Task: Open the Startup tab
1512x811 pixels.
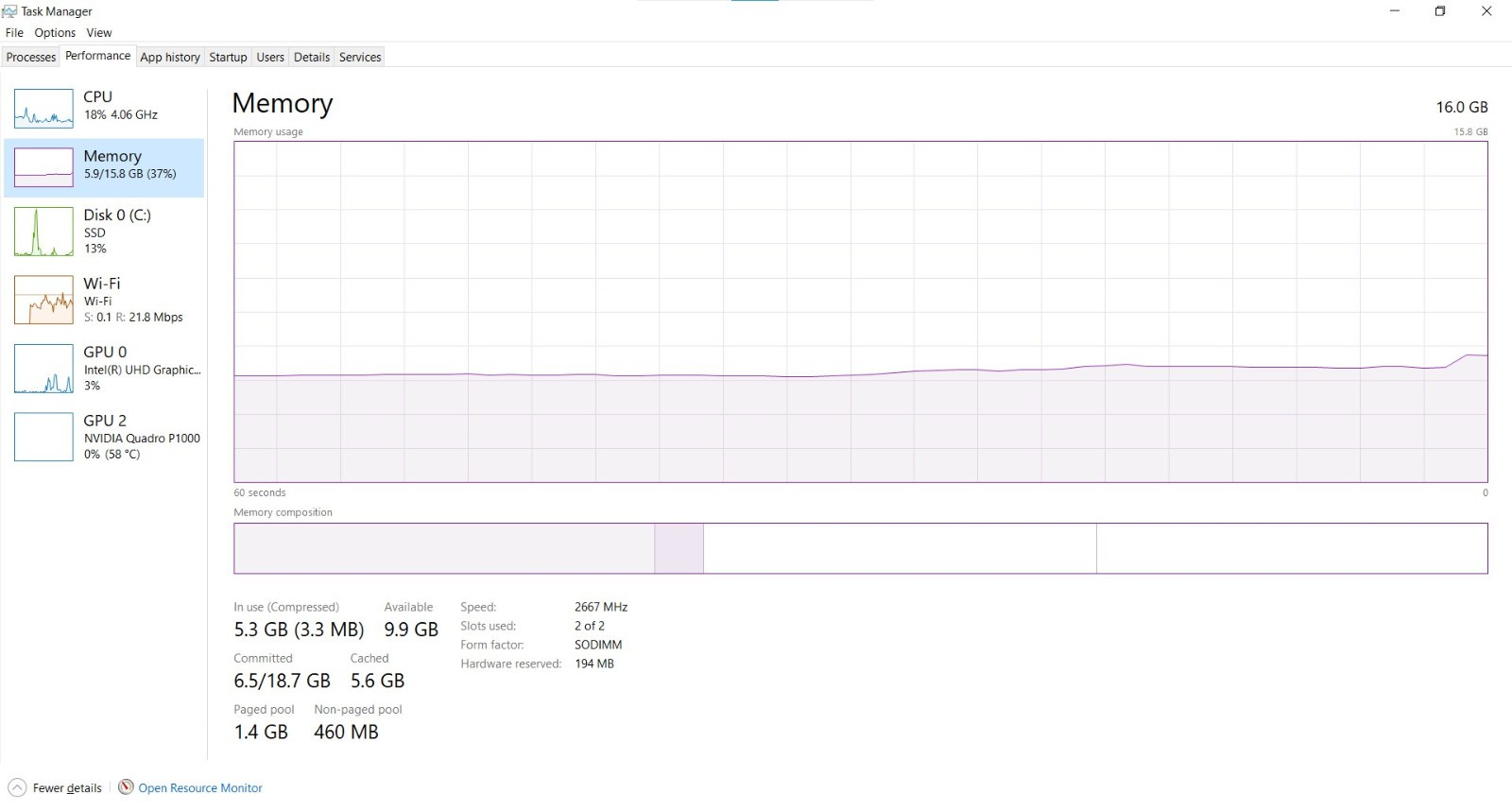Action: click(228, 57)
